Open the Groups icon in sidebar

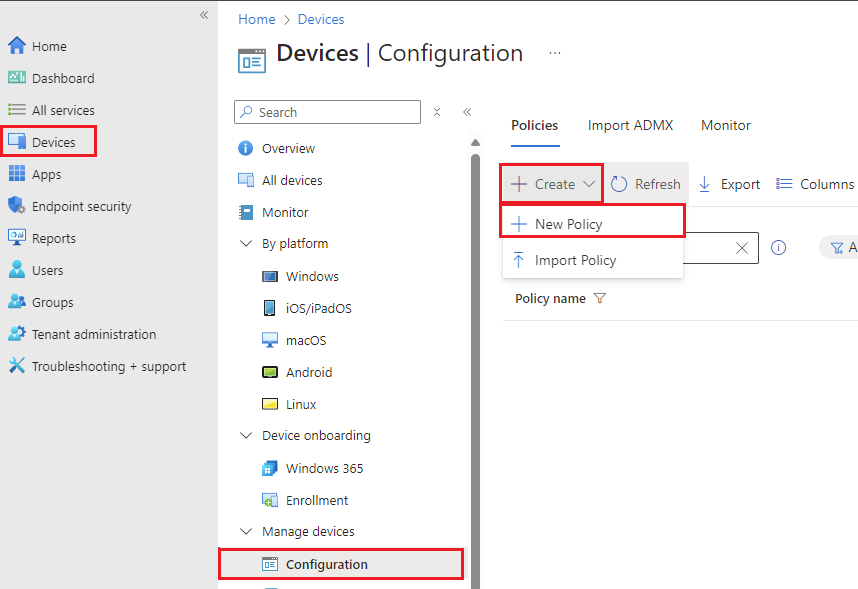pyautogui.click(x=17, y=302)
